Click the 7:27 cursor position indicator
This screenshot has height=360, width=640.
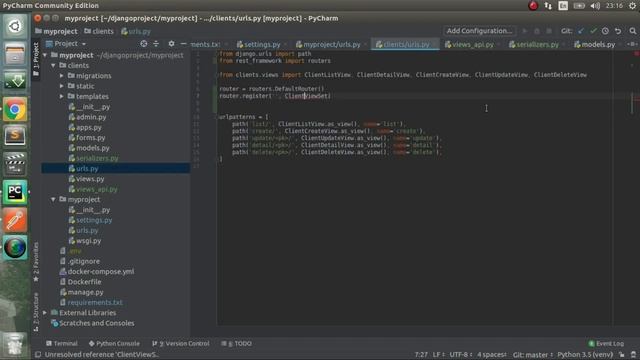[x=421, y=354]
